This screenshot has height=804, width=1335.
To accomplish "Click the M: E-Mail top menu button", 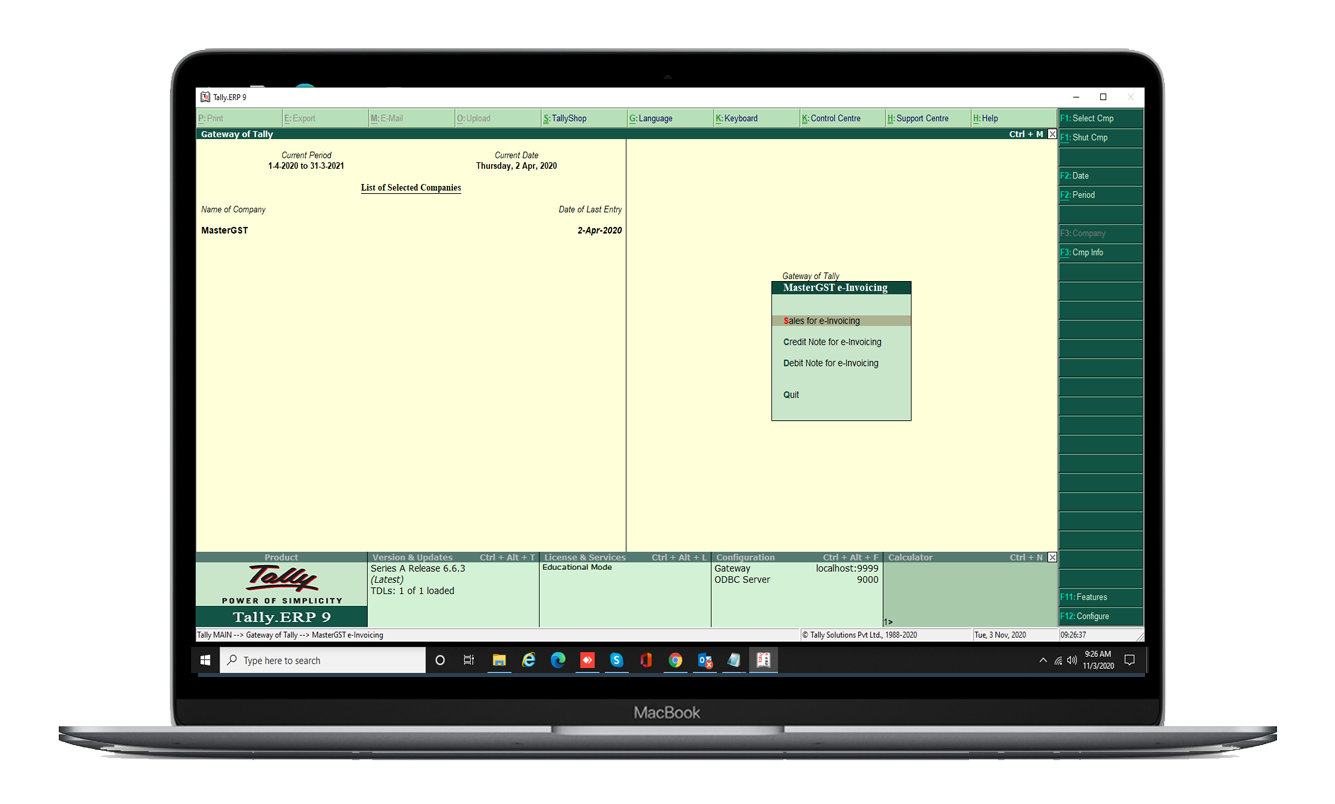I will pyautogui.click(x=411, y=118).
